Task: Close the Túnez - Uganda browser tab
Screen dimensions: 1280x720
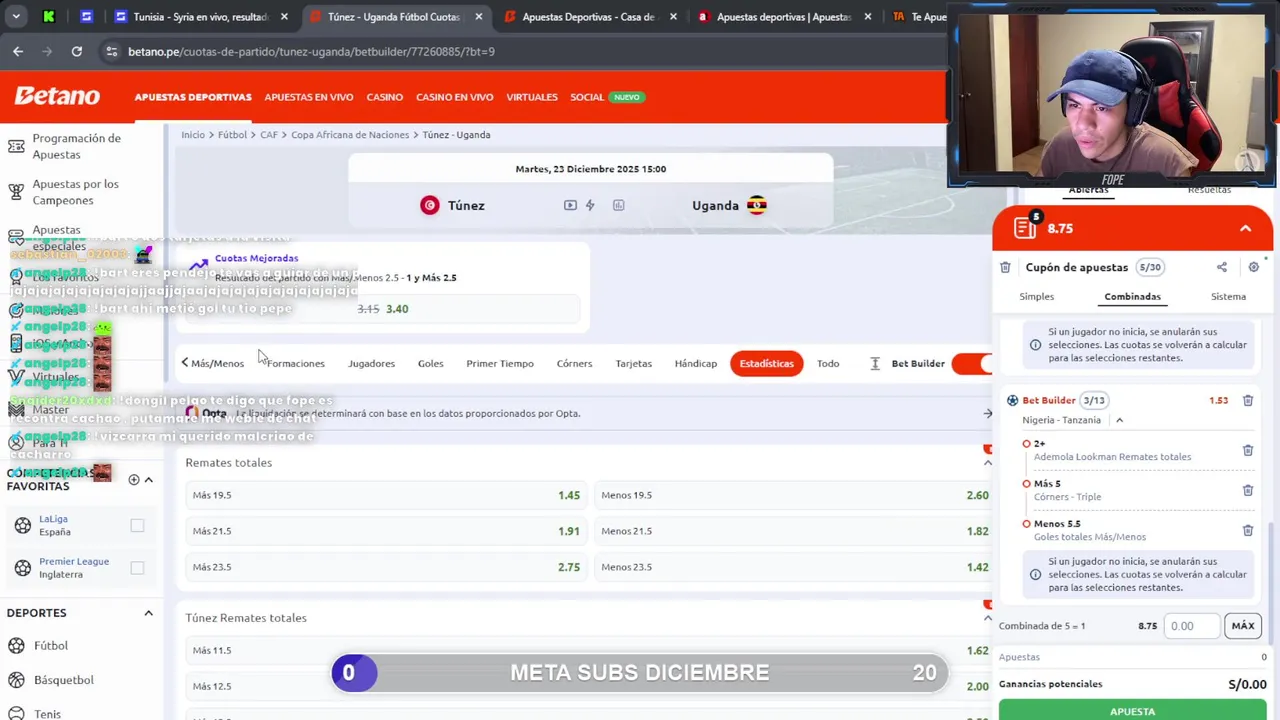Action: click(478, 17)
